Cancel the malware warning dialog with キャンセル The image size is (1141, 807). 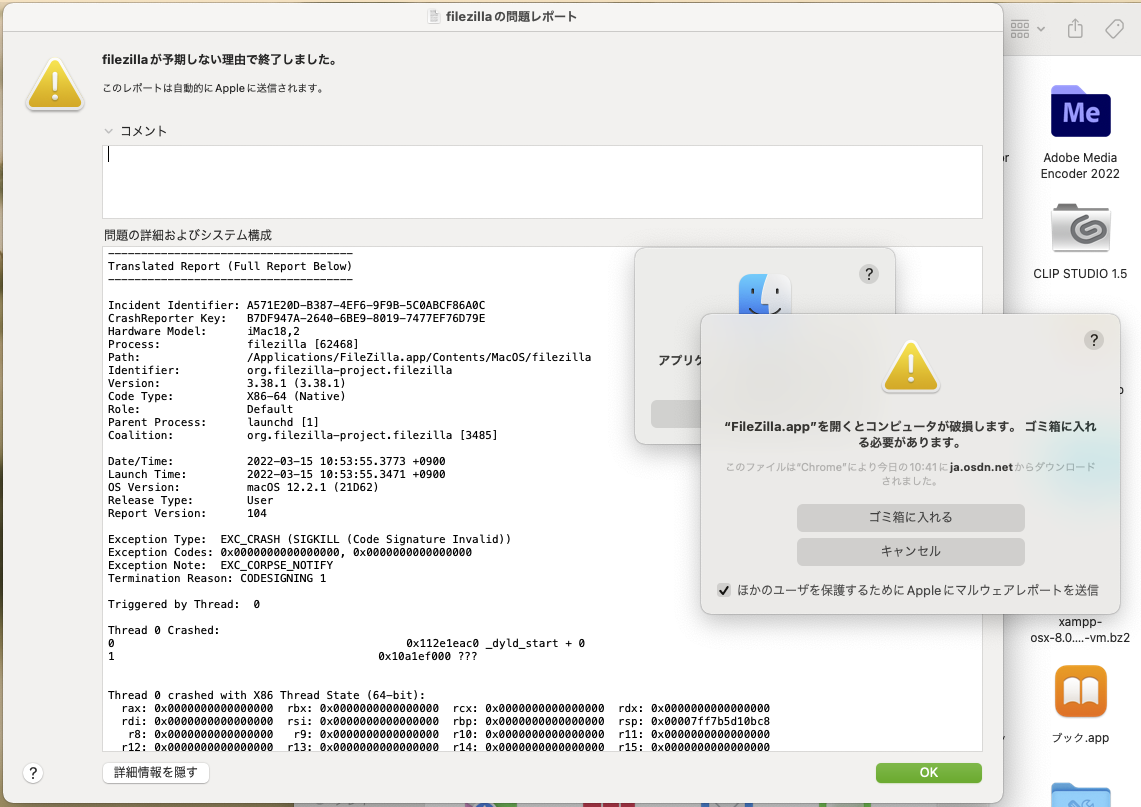(x=910, y=552)
